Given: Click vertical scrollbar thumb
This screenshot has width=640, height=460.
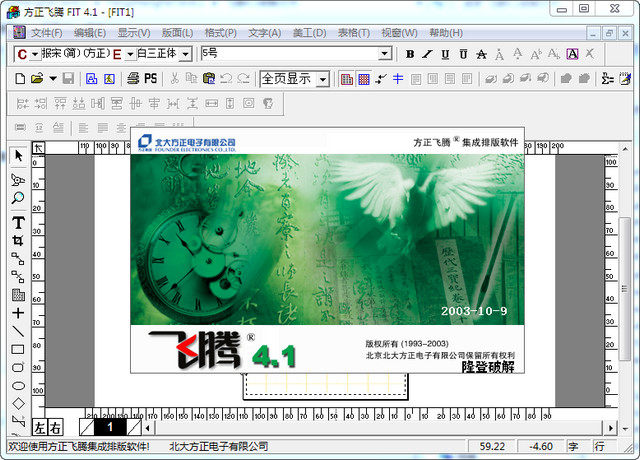Looking at the screenshot, I should pyautogui.click(x=624, y=289).
